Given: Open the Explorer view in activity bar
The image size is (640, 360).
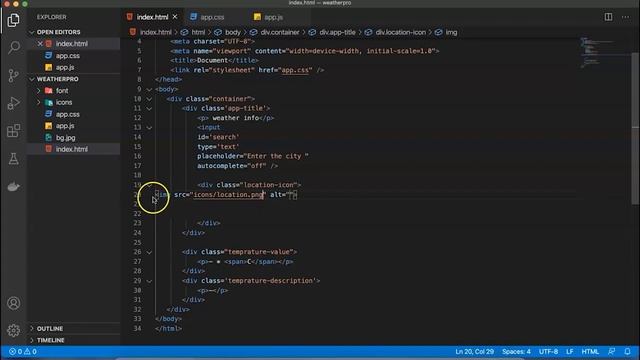Looking at the screenshot, I should pos(13,20).
